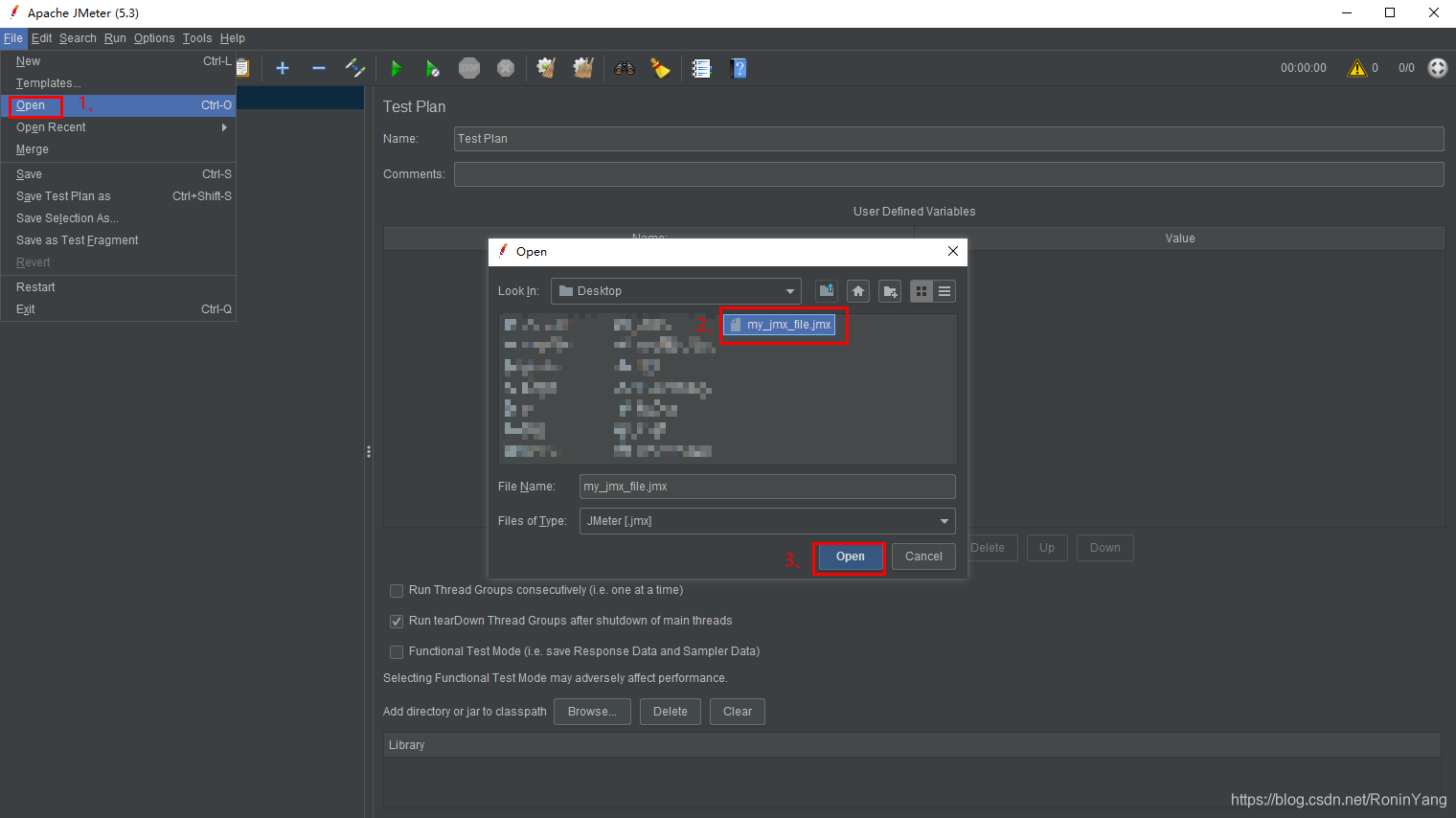Click the Comments input field
The height and width of the screenshot is (818, 1456).
[x=948, y=174]
